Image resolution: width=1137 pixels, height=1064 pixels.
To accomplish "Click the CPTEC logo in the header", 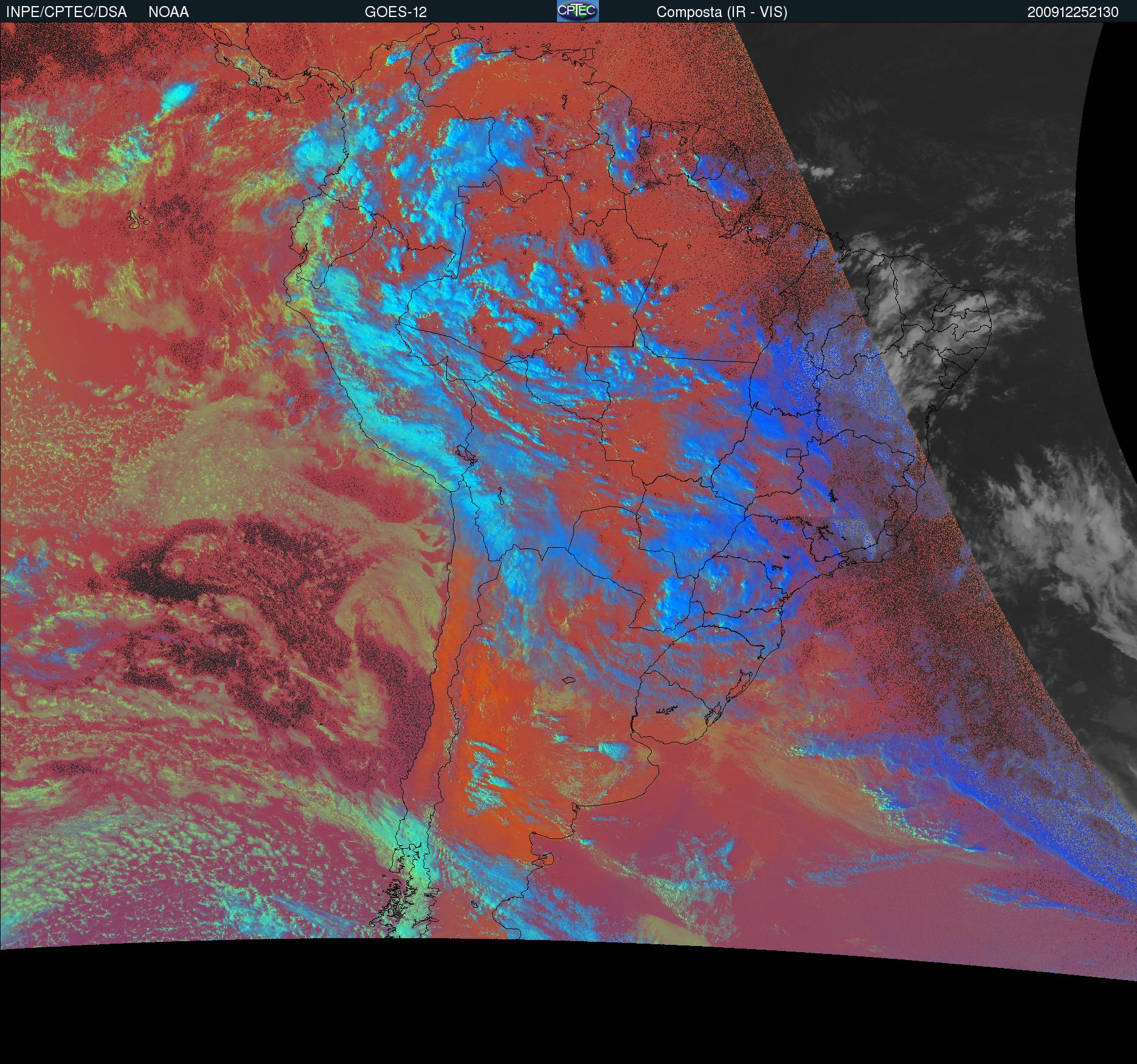I will (x=578, y=11).
